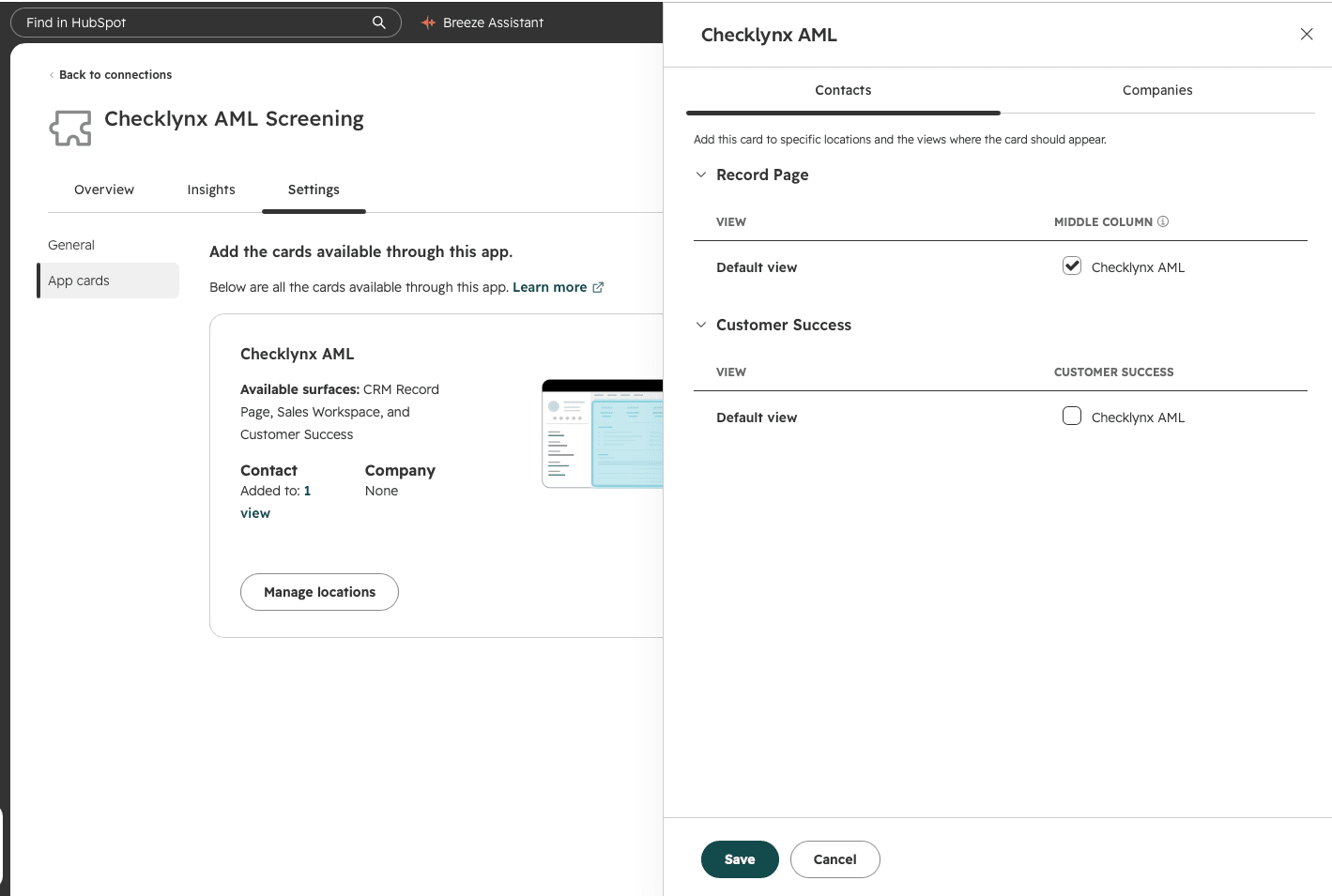
Task: Click the Manage locations button
Action: (x=319, y=592)
